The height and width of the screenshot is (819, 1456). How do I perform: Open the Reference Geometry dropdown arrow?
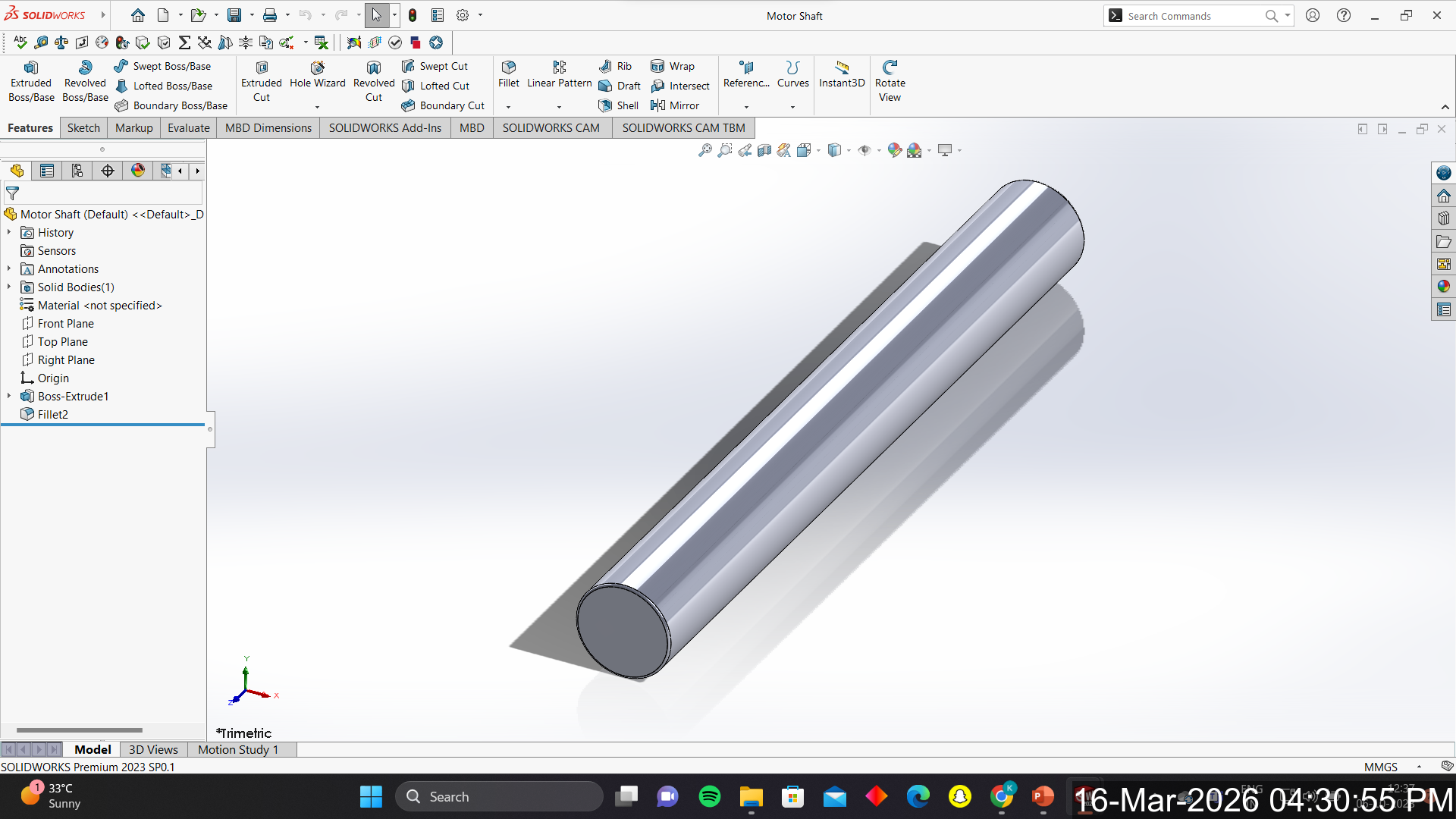pyautogui.click(x=746, y=107)
